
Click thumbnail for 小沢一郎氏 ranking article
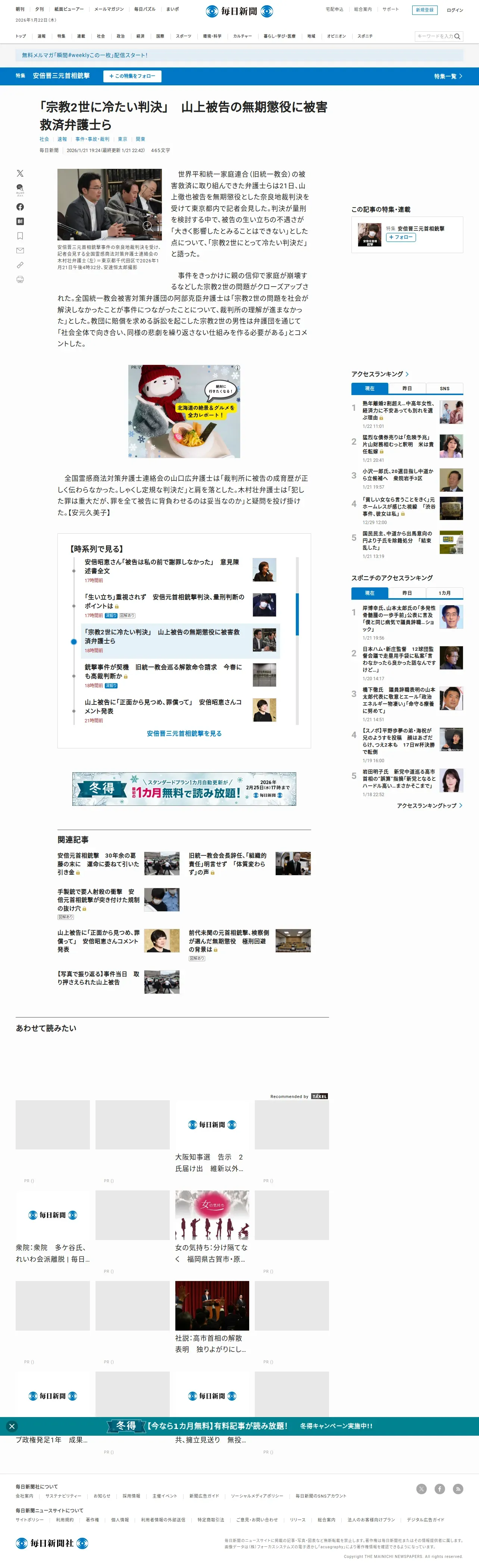pos(451,480)
